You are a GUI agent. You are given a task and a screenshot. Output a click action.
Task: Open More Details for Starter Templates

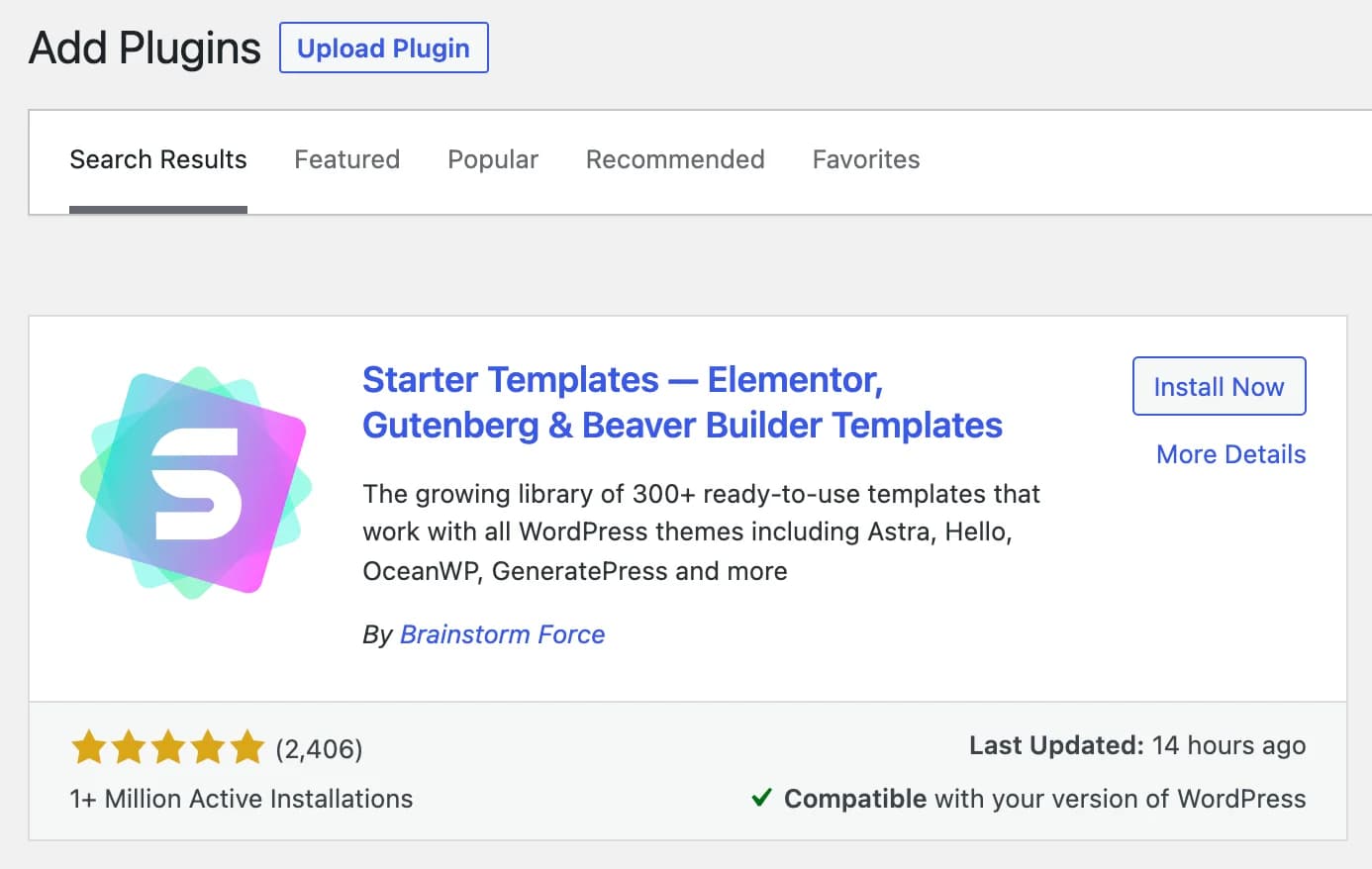[1230, 454]
